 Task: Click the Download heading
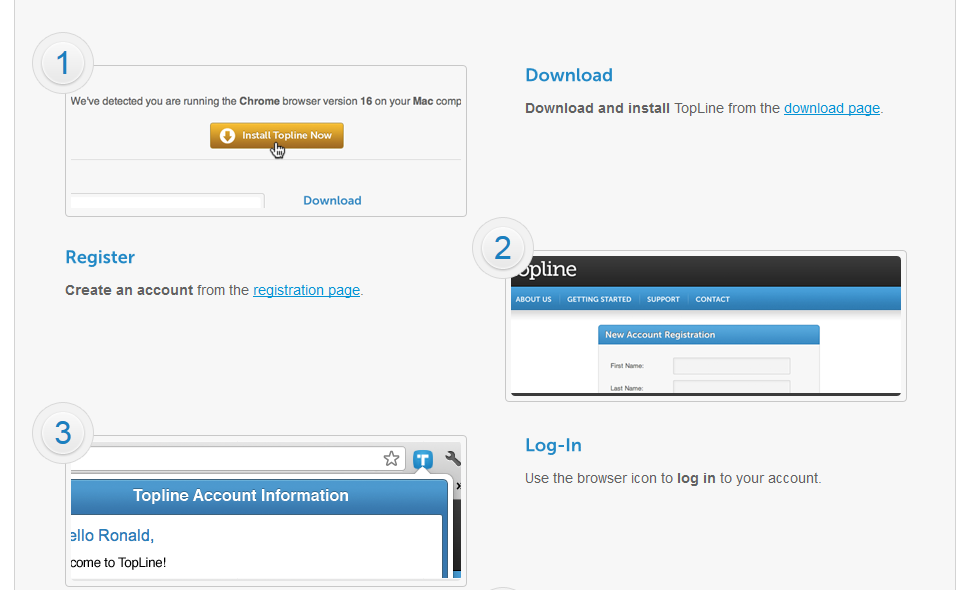568,75
